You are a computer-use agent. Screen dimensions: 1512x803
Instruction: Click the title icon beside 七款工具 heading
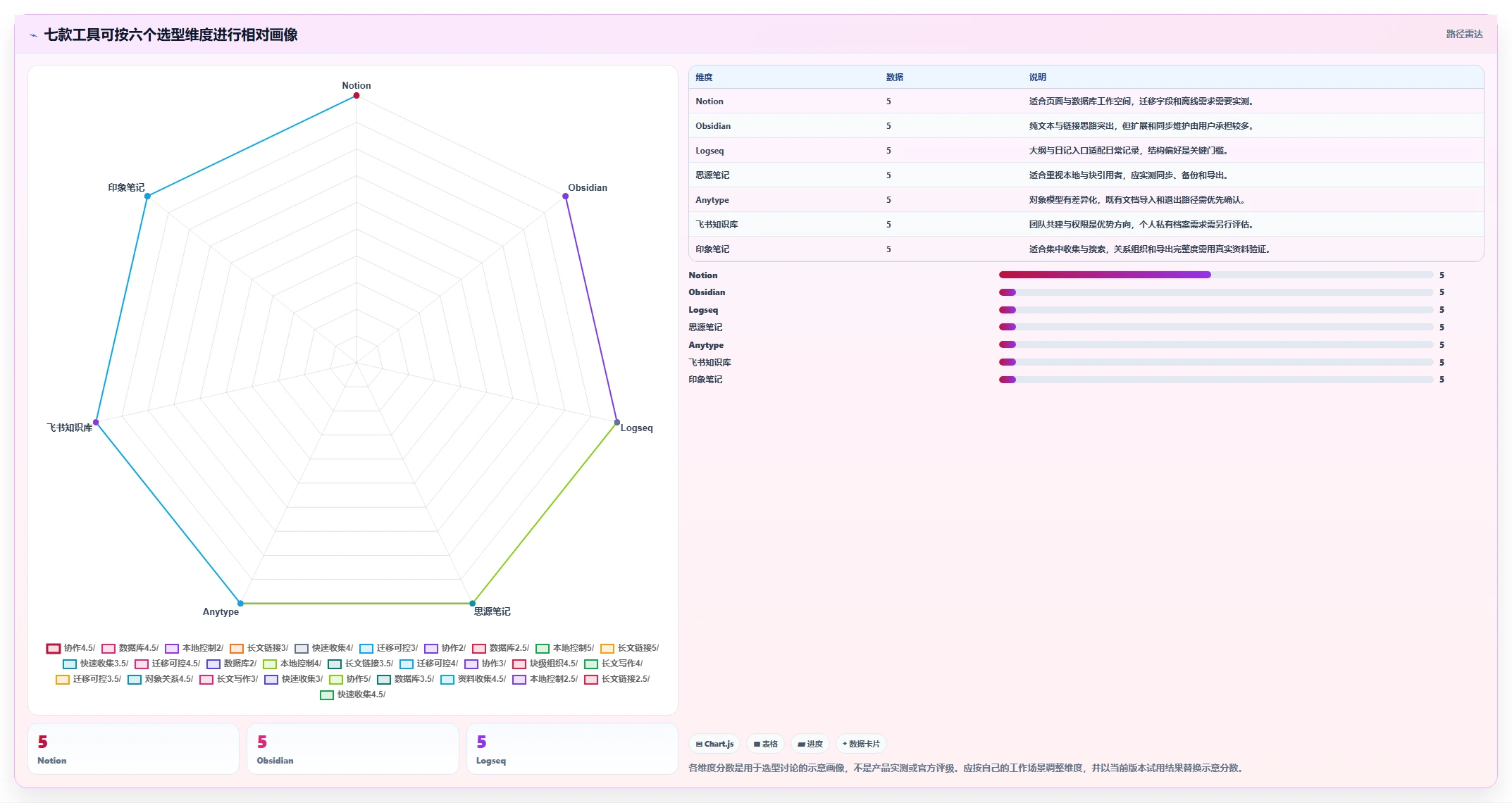[33, 35]
